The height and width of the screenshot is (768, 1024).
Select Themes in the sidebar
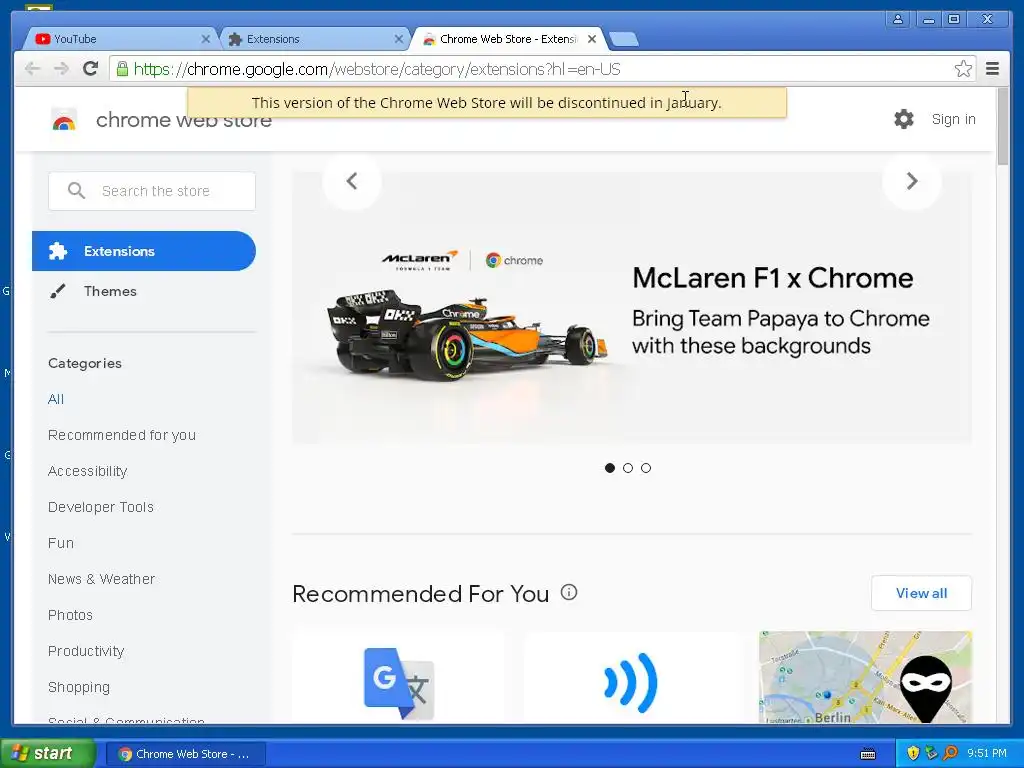(110, 291)
